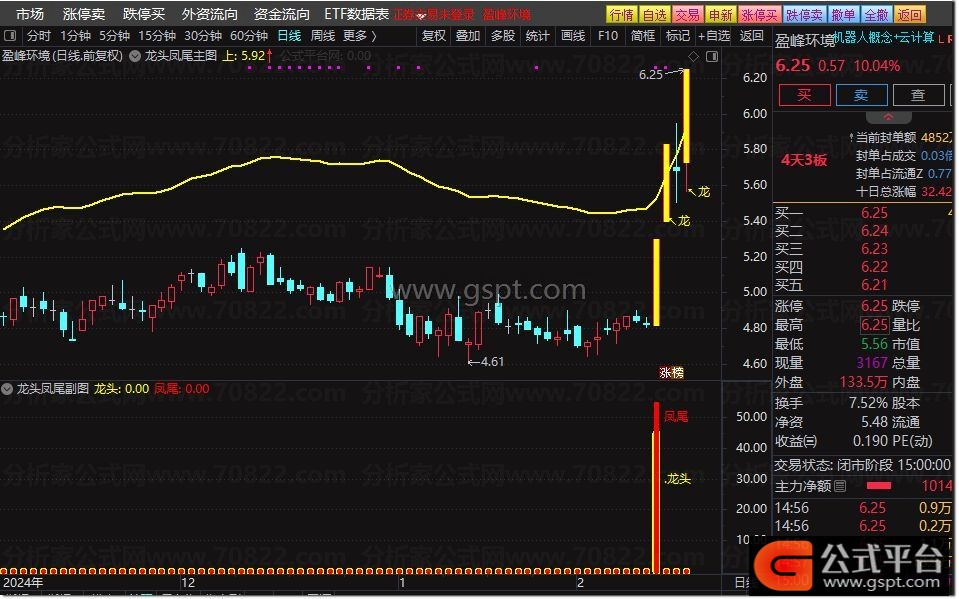
Task: Click the 最低 value 5.56
Action: (x=874, y=344)
